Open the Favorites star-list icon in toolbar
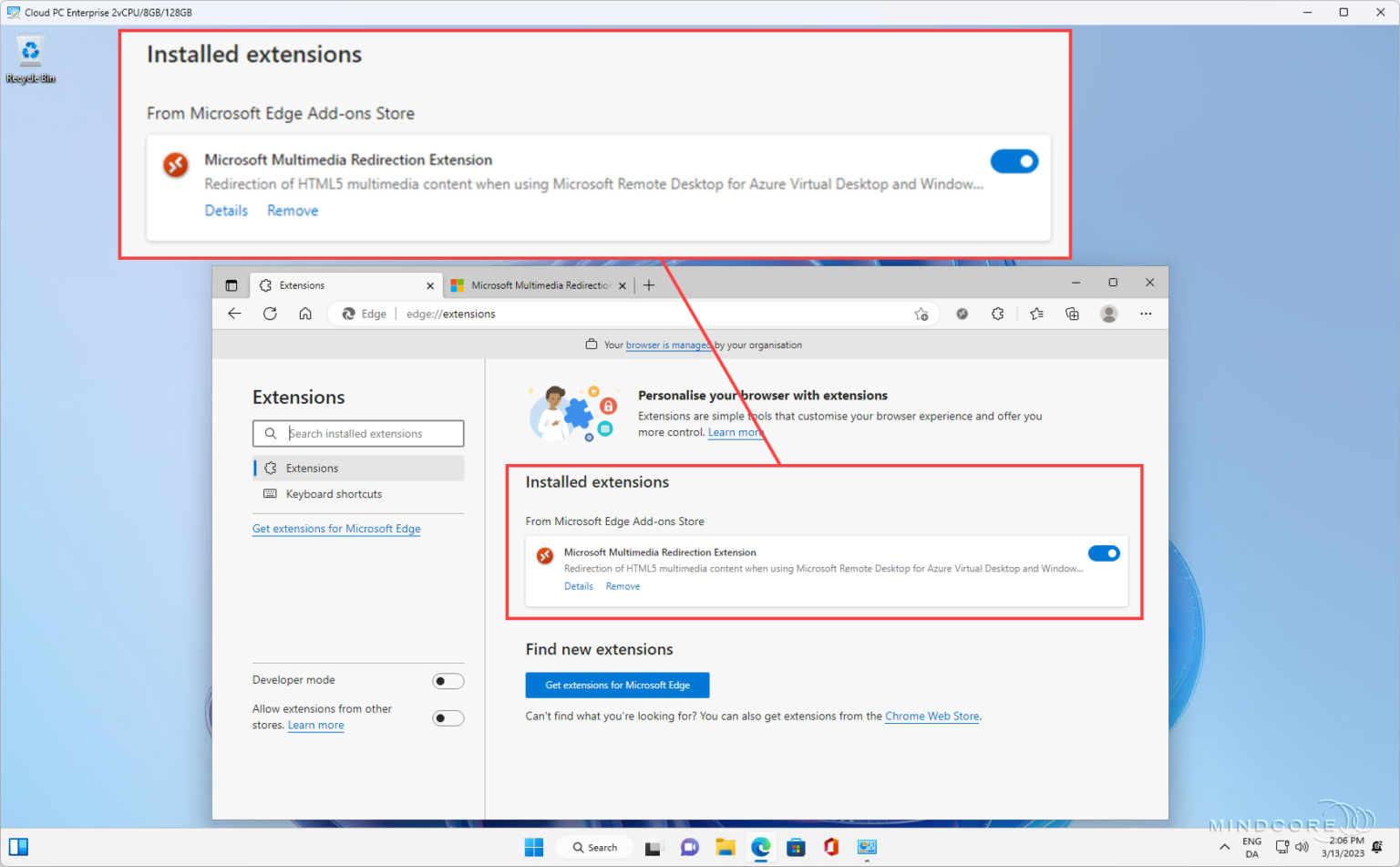The height and width of the screenshot is (867, 1400). coord(1035,314)
